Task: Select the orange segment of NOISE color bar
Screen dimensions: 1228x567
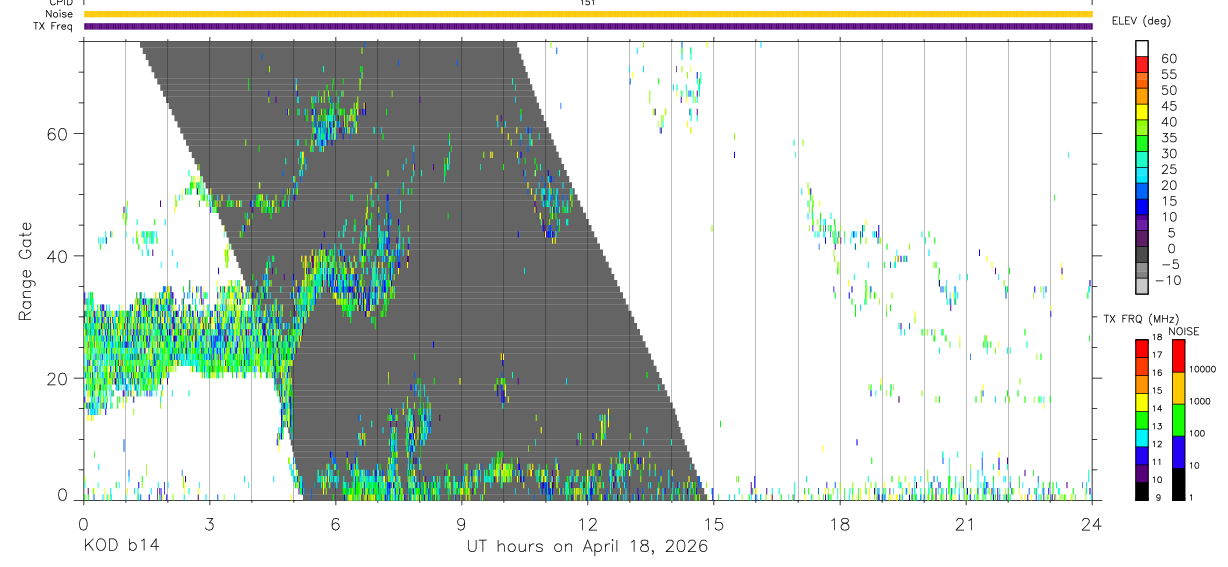Action: [1178, 387]
